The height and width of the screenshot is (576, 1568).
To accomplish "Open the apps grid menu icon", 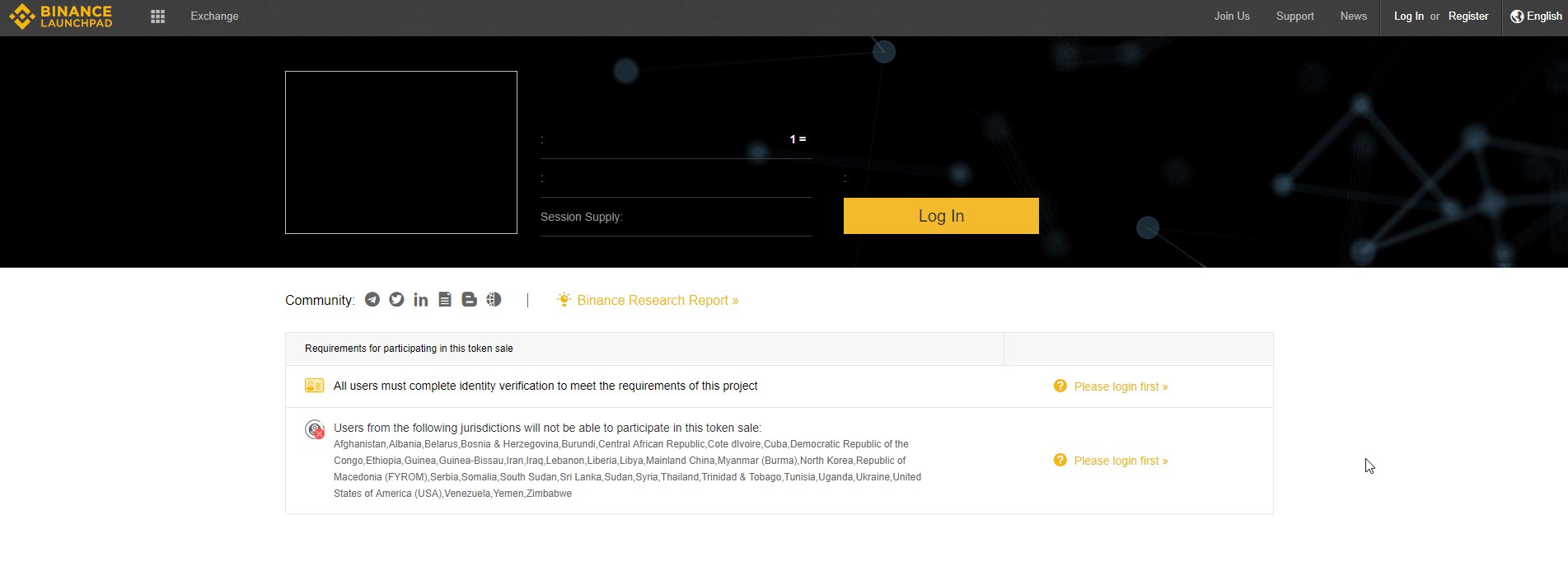I will pyautogui.click(x=158, y=16).
